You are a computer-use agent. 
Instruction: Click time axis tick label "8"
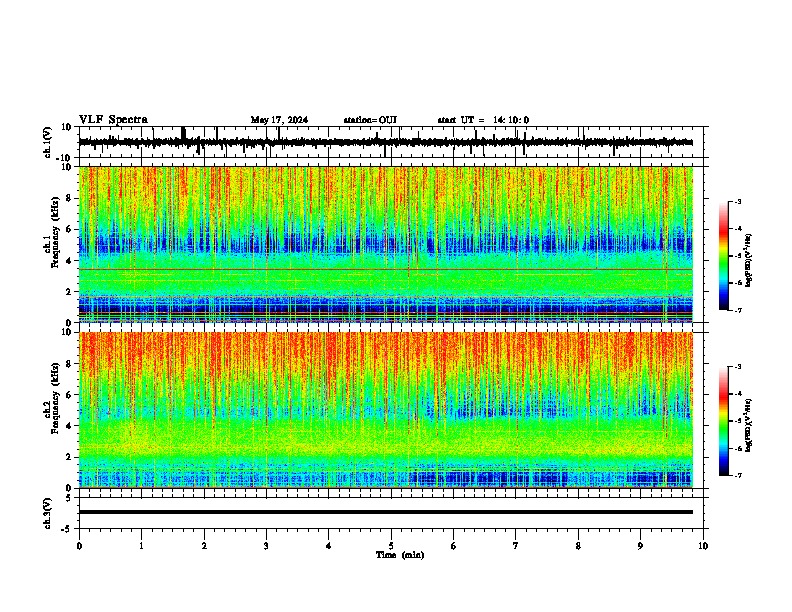(578, 546)
